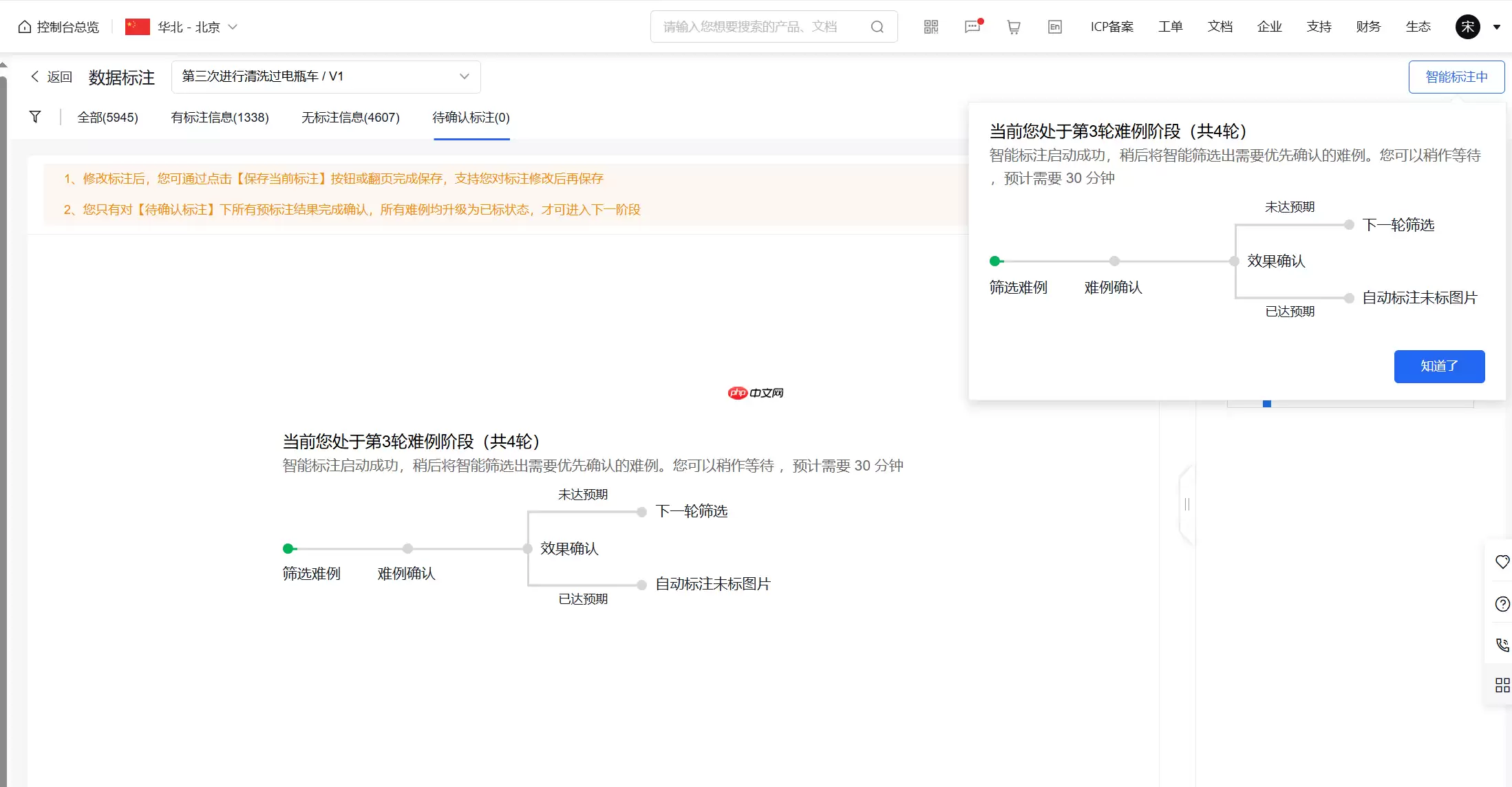Open the filter funnel next to tabs
Screen dimensions: 1512x787
(x=35, y=117)
